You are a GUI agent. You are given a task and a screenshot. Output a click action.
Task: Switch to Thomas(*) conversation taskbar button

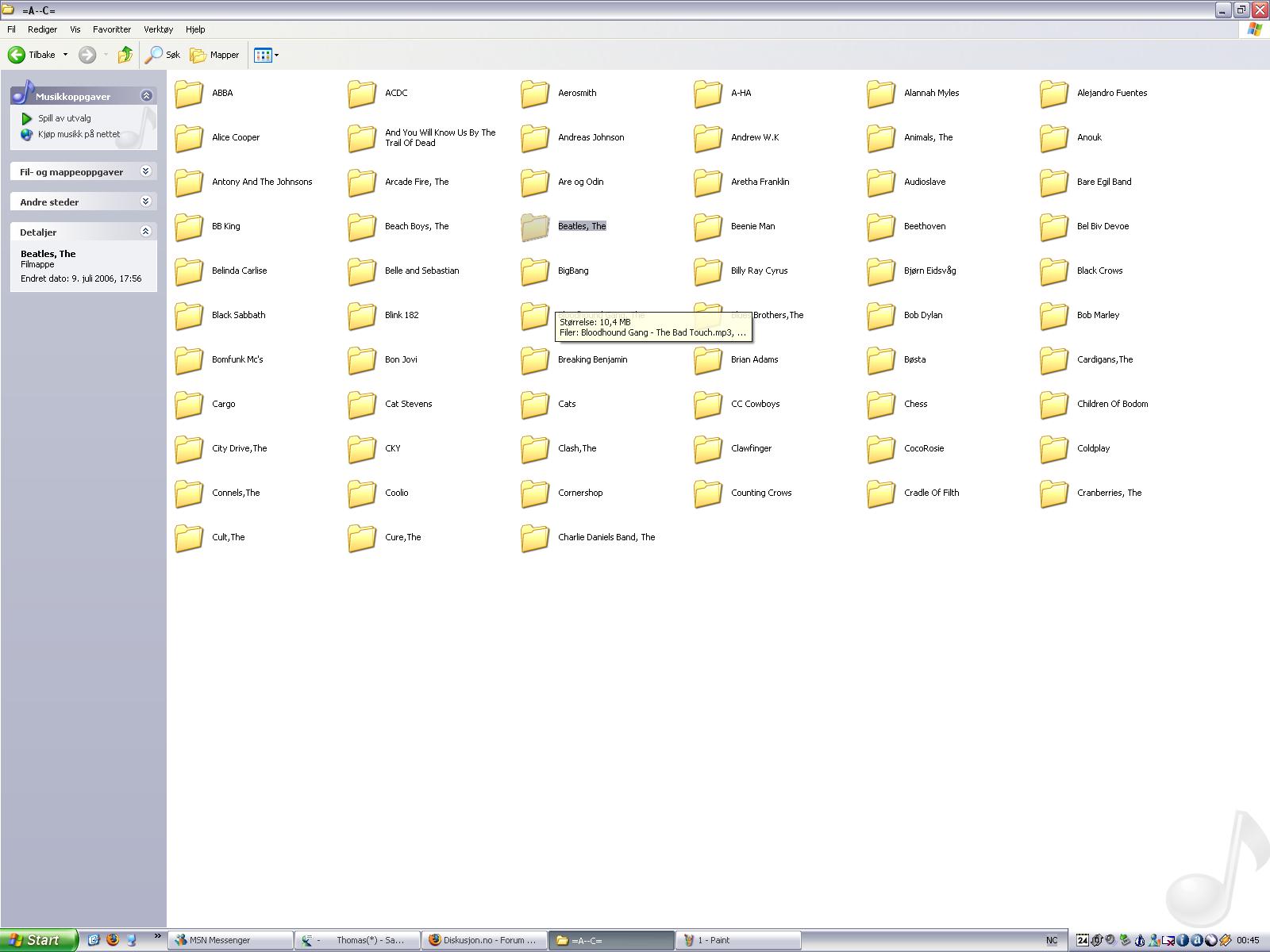tap(357, 940)
